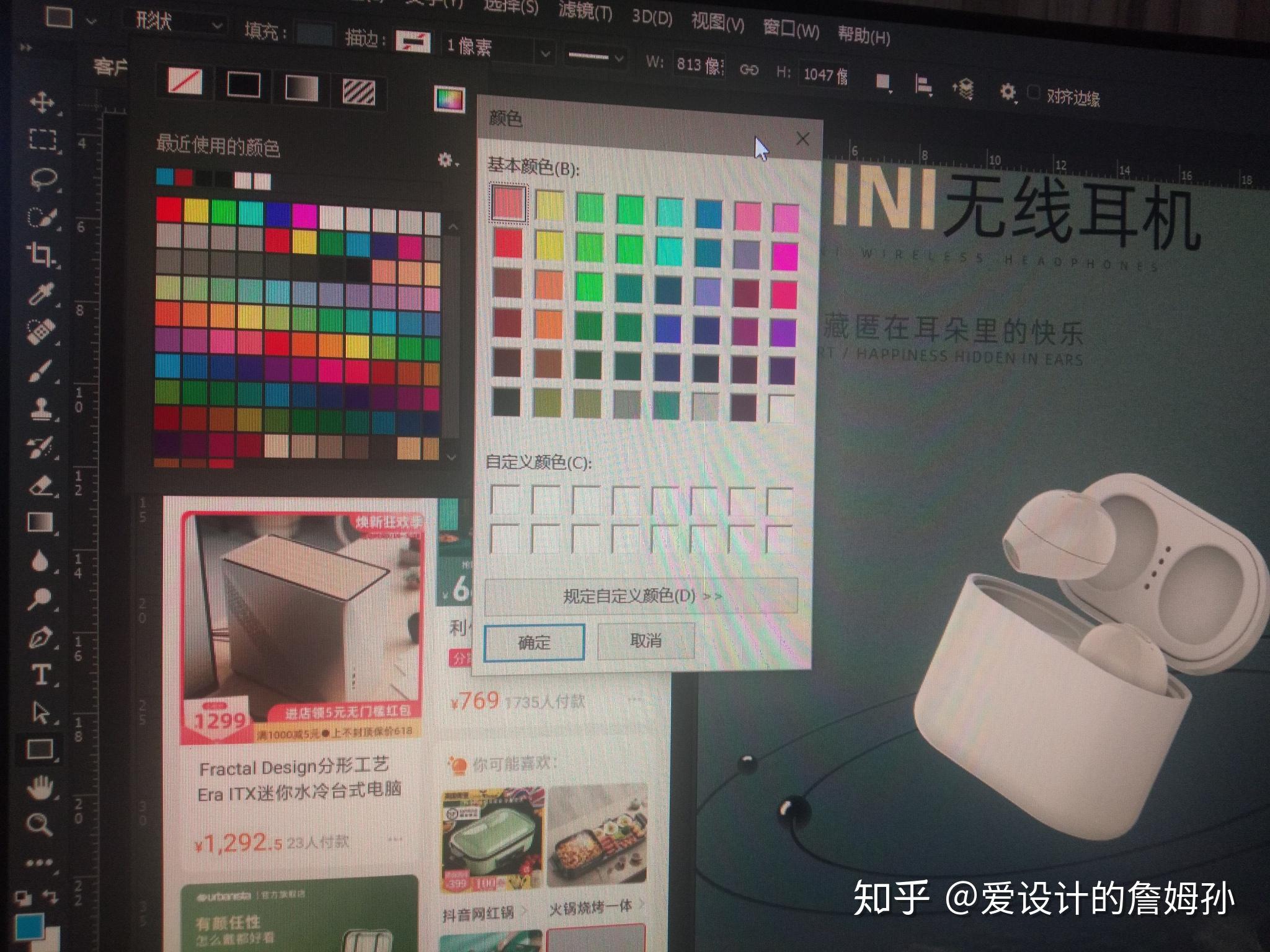1270x952 pixels.
Task: Click 规定自定义颜色(D) button
Action: pyautogui.click(x=641, y=596)
